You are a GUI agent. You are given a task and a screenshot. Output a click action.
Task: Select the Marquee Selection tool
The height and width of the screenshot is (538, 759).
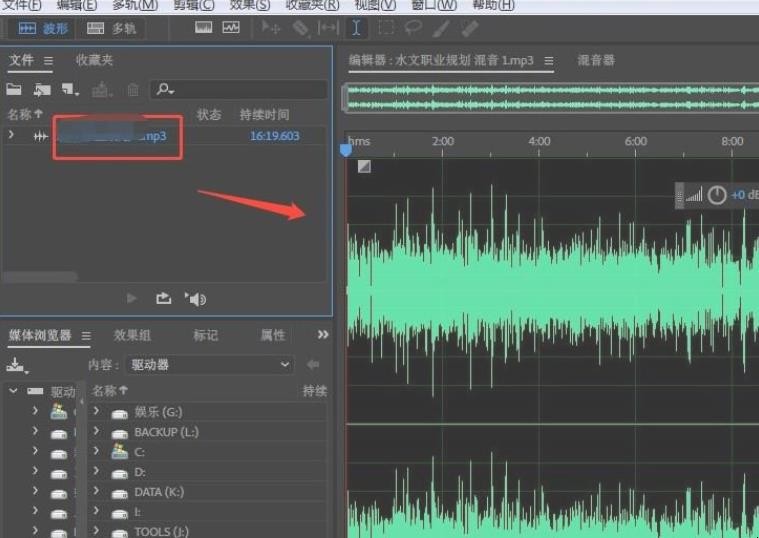pyautogui.click(x=386, y=28)
